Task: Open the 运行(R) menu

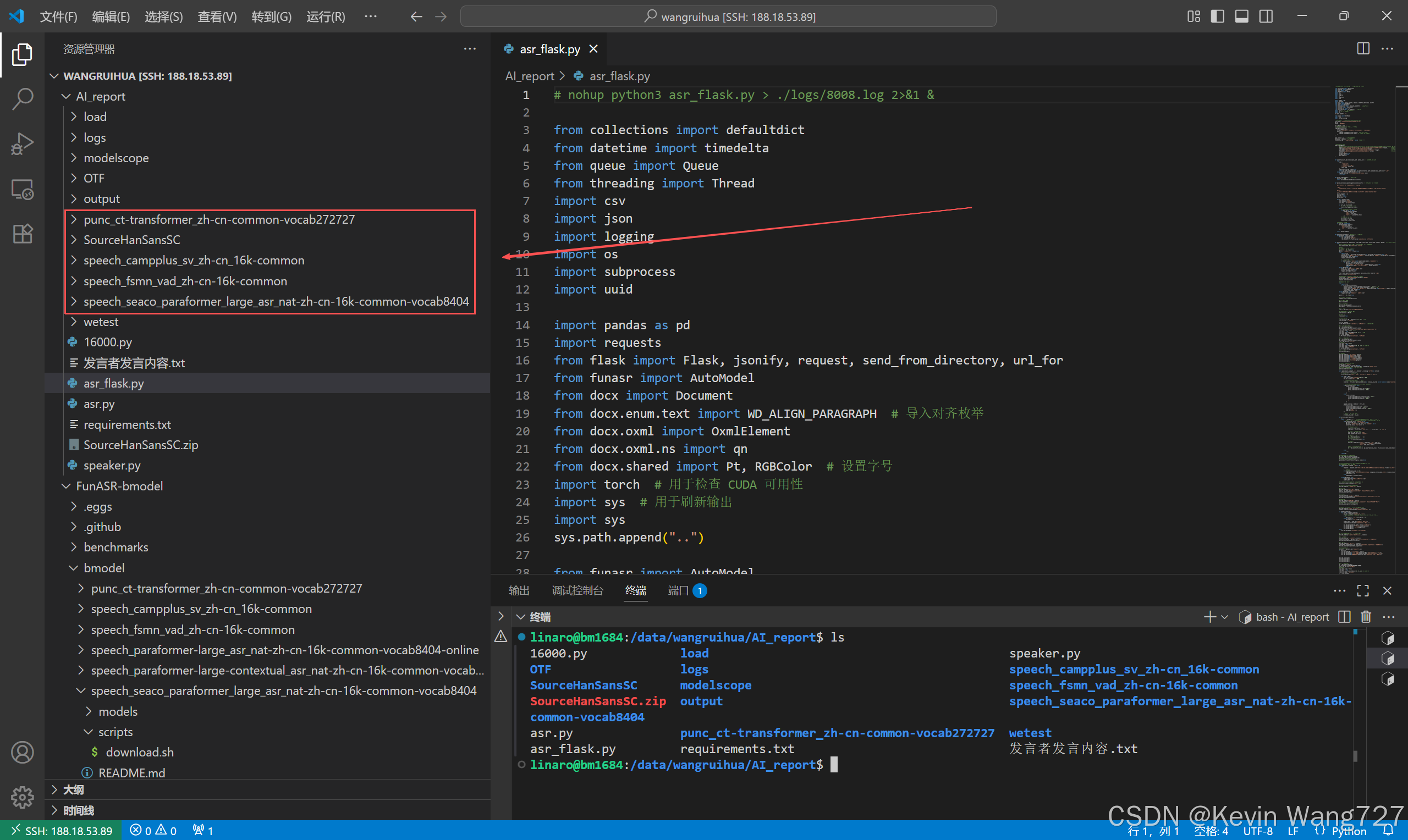Action: pyautogui.click(x=326, y=16)
